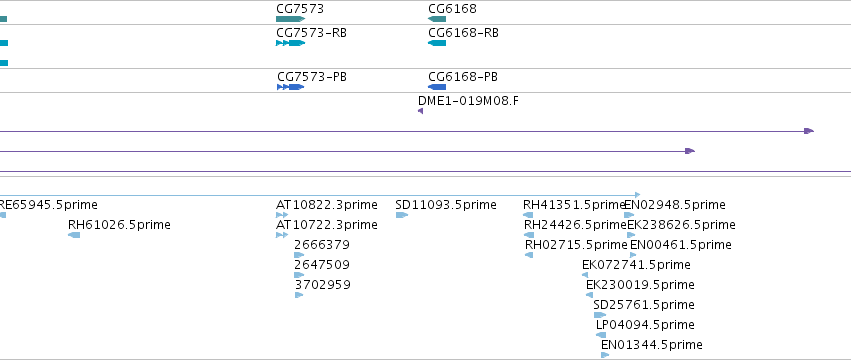Click the 2666379 feature arrow
This screenshot has width=851, height=360.
tap(299, 255)
